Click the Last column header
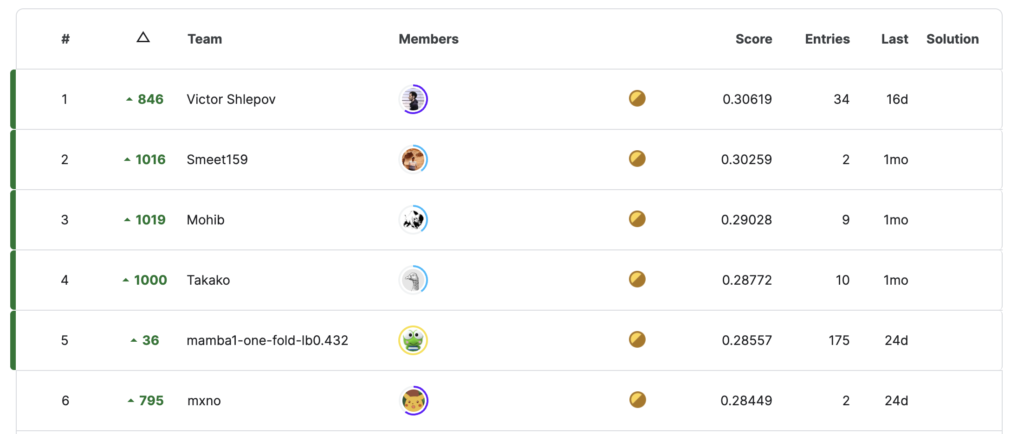Screen dimensions: 1024x434 point(894,39)
